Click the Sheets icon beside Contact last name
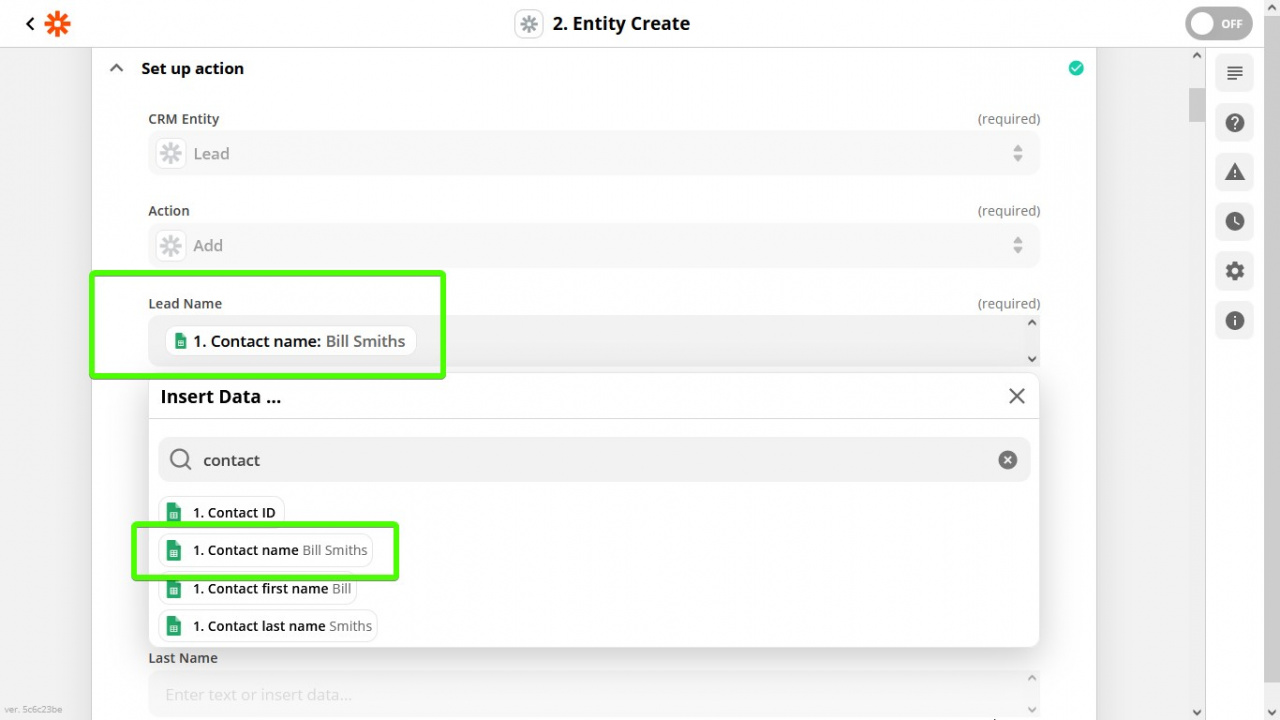 coord(174,626)
